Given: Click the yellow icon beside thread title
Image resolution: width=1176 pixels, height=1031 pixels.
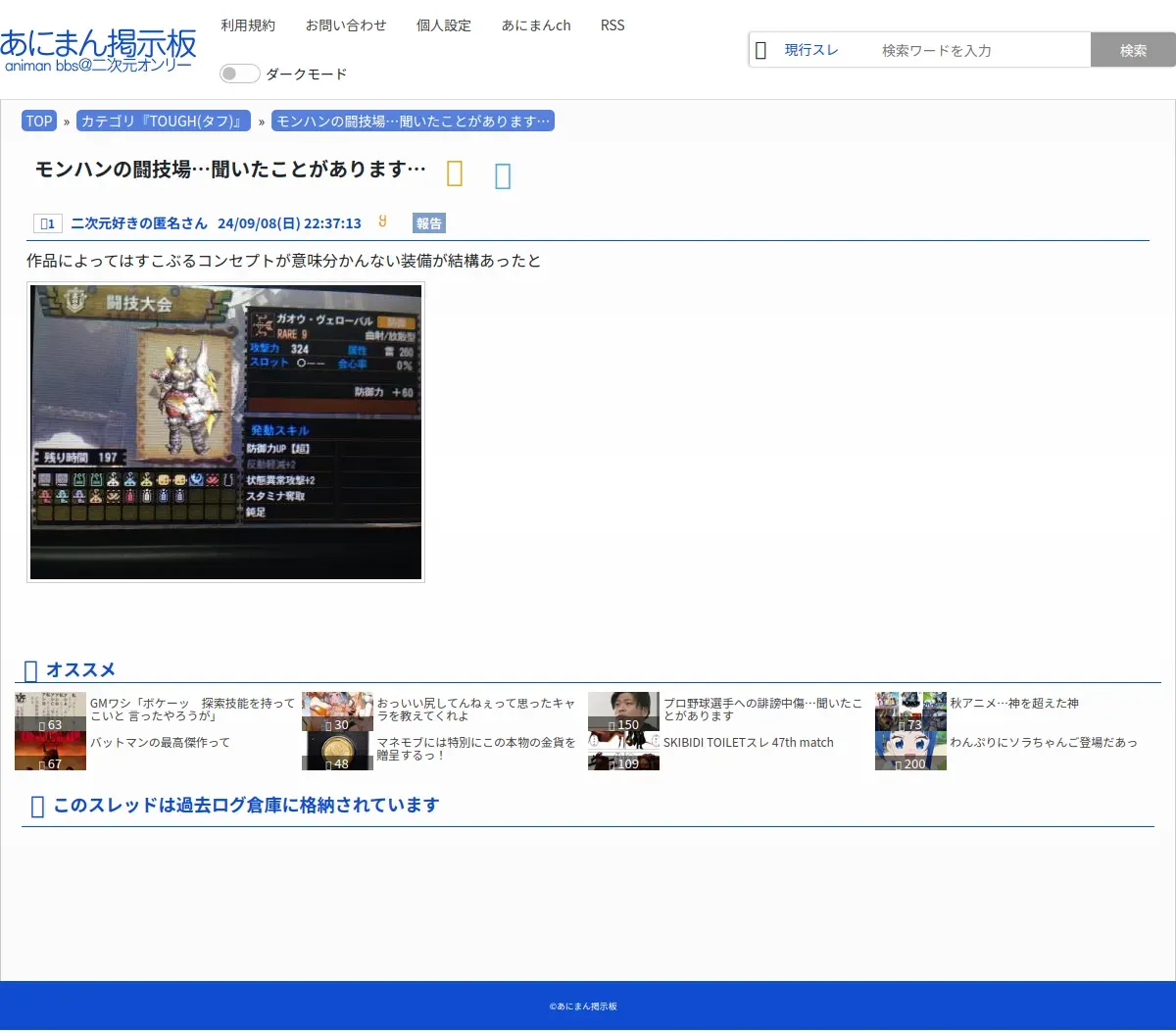Looking at the screenshot, I should click(455, 173).
